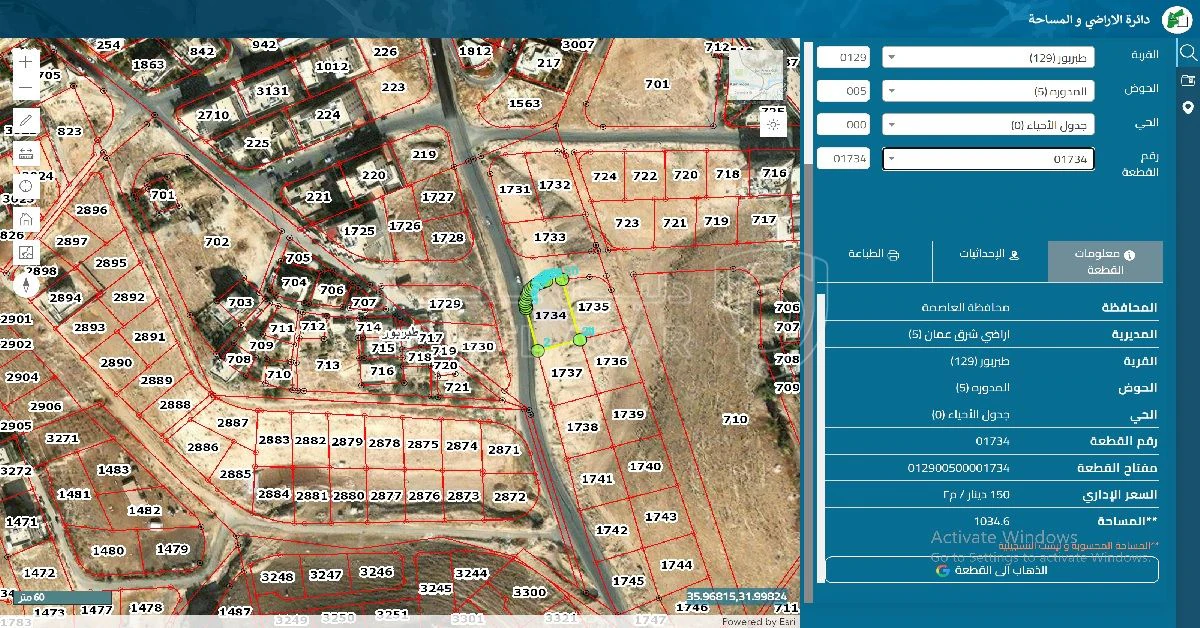
Task: Click the side panel vertical scrollbar
Action: pyautogui.click(x=809, y=320)
